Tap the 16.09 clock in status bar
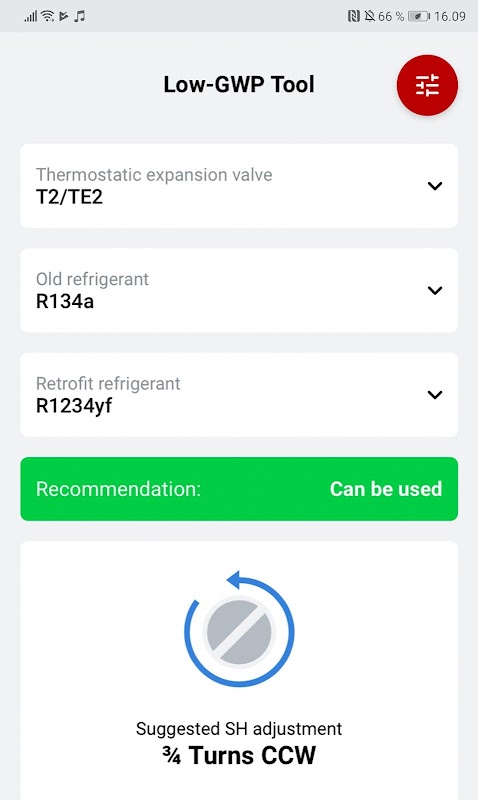 pos(449,16)
